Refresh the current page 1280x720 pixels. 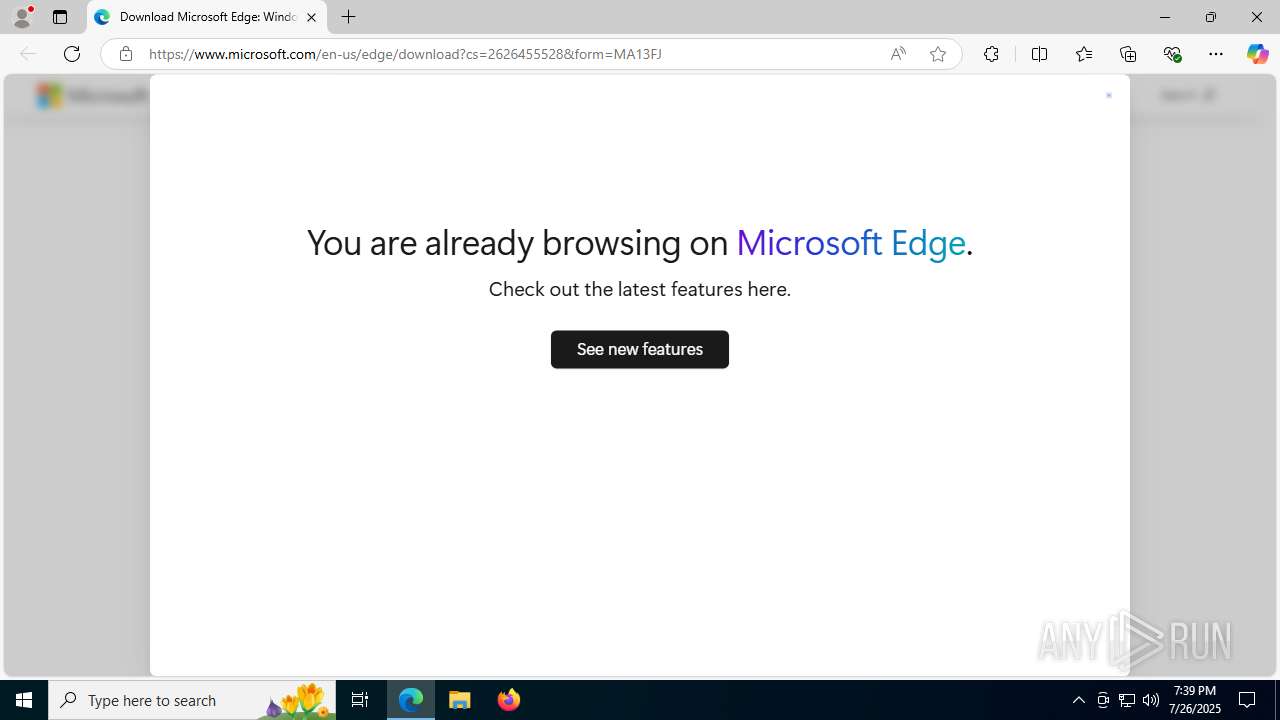click(x=72, y=54)
